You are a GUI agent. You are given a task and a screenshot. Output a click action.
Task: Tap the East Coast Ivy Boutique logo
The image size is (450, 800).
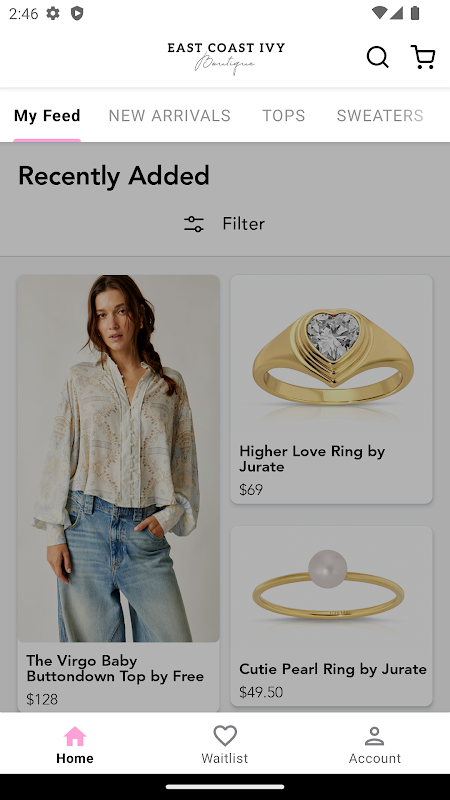(226, 58)
